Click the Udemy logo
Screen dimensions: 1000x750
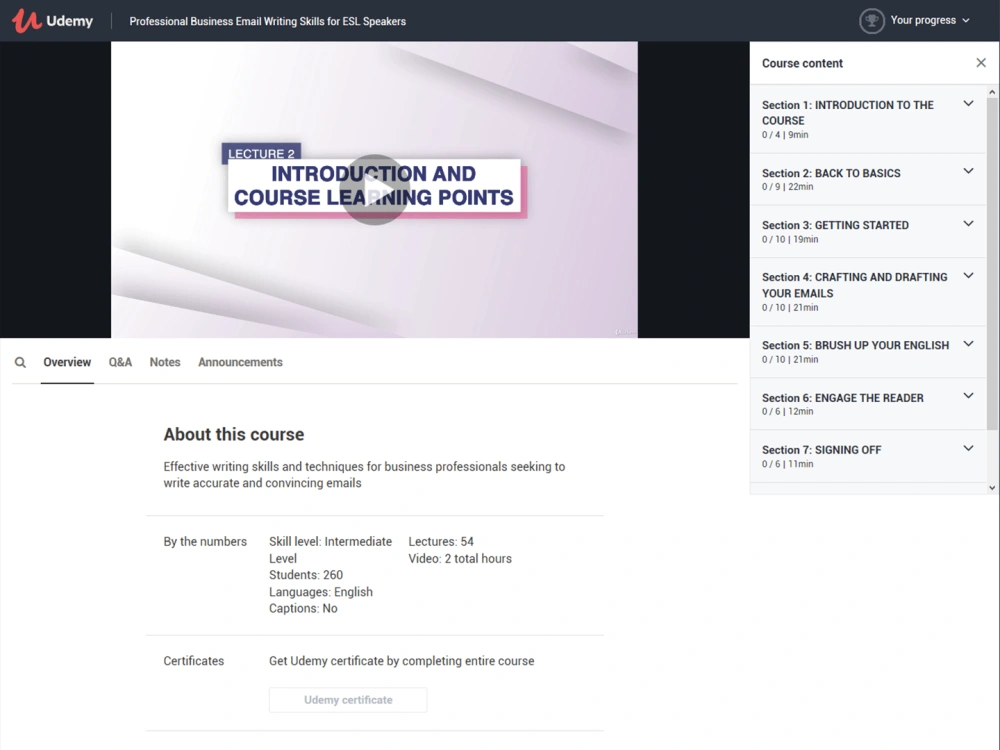coord(53,20)
